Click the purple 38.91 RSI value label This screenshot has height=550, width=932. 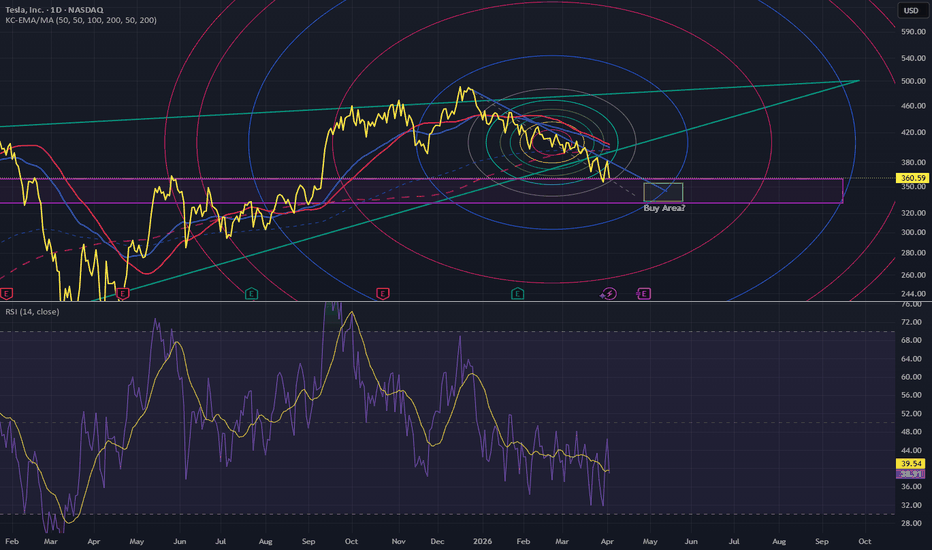[911, 474]
